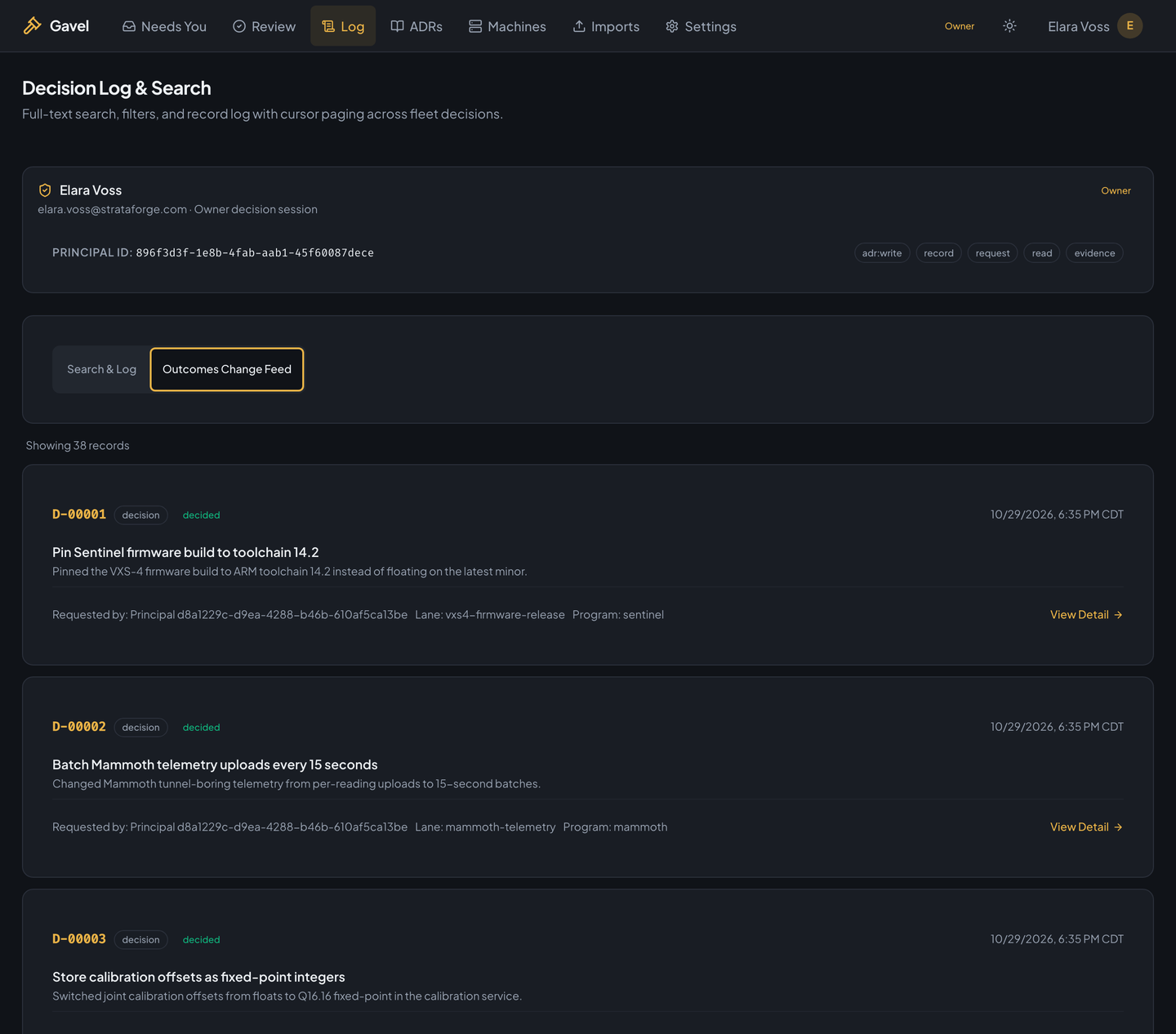Viewport: 1176px width, 1034px height.
Task: Open View Detail for D-00001
Action: tap(1086, 614)
